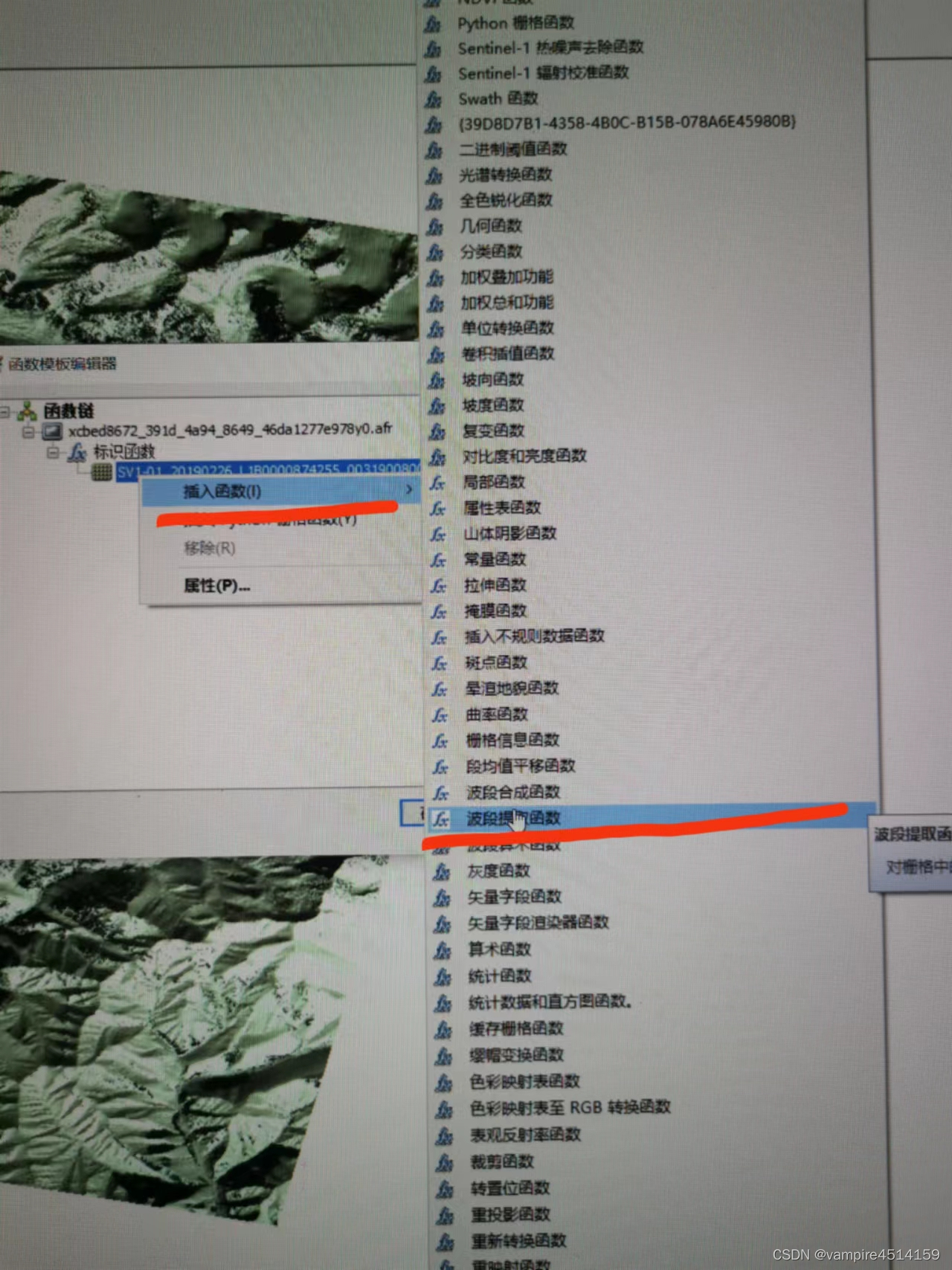Click fx icon beside 插入不规则数据函数
Image resolution: width=952 pixels, height=1270 pixels.
[440, 637]
